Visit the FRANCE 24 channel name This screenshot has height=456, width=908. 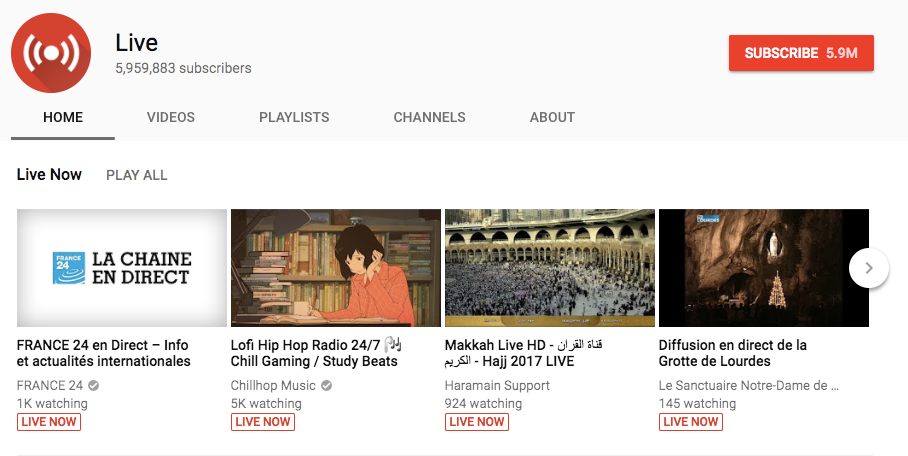pos(50,385)
